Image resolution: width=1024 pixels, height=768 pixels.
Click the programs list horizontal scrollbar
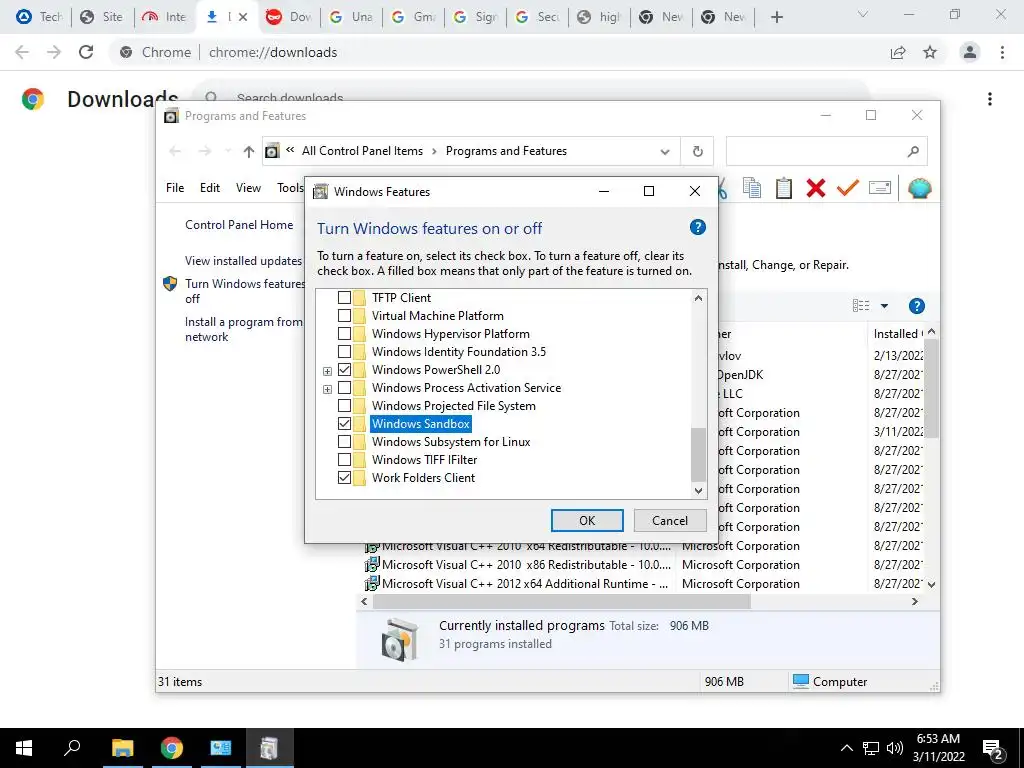tap(562, 601)
